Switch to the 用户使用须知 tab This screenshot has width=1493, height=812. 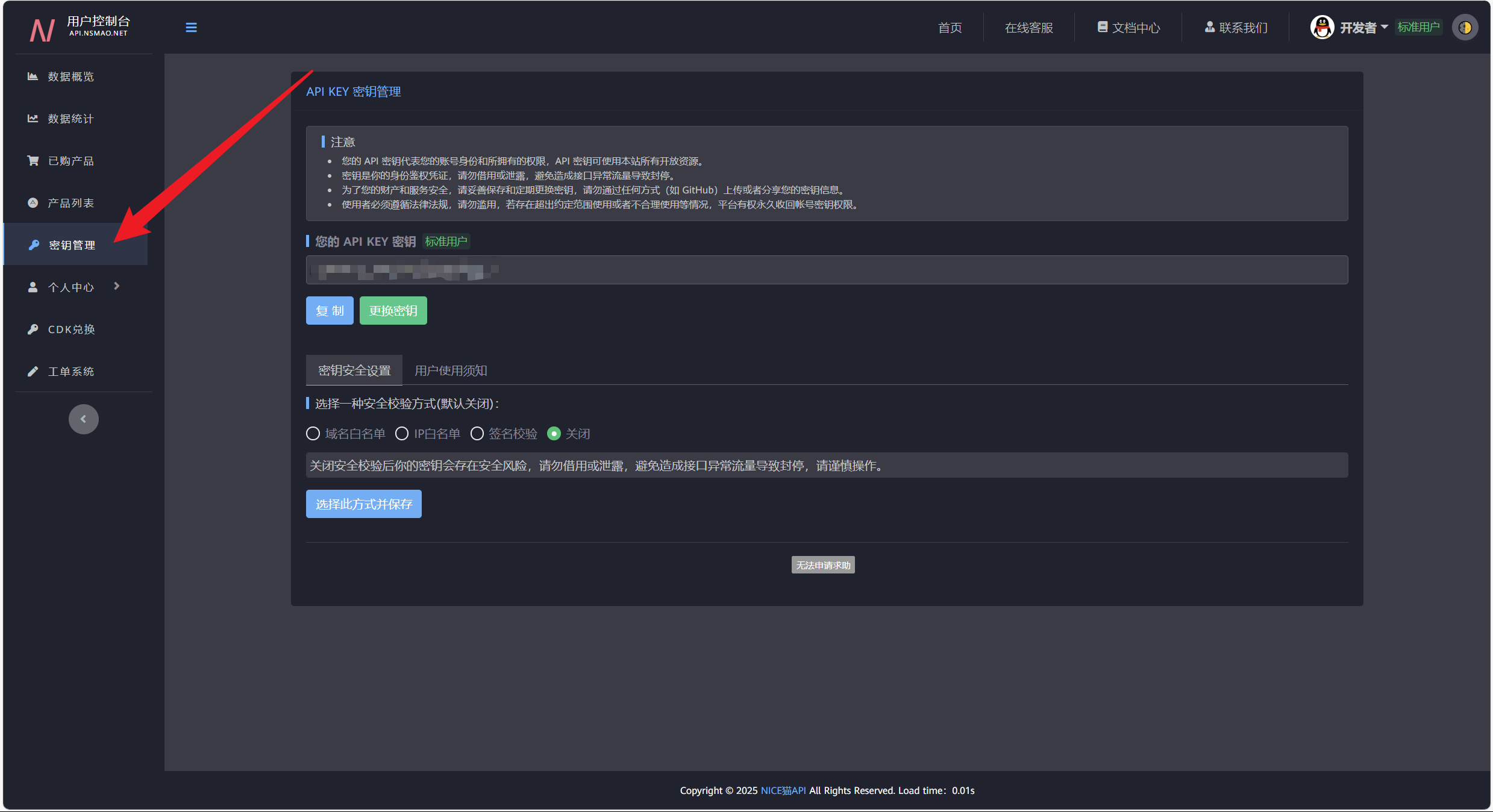[451, 370]
